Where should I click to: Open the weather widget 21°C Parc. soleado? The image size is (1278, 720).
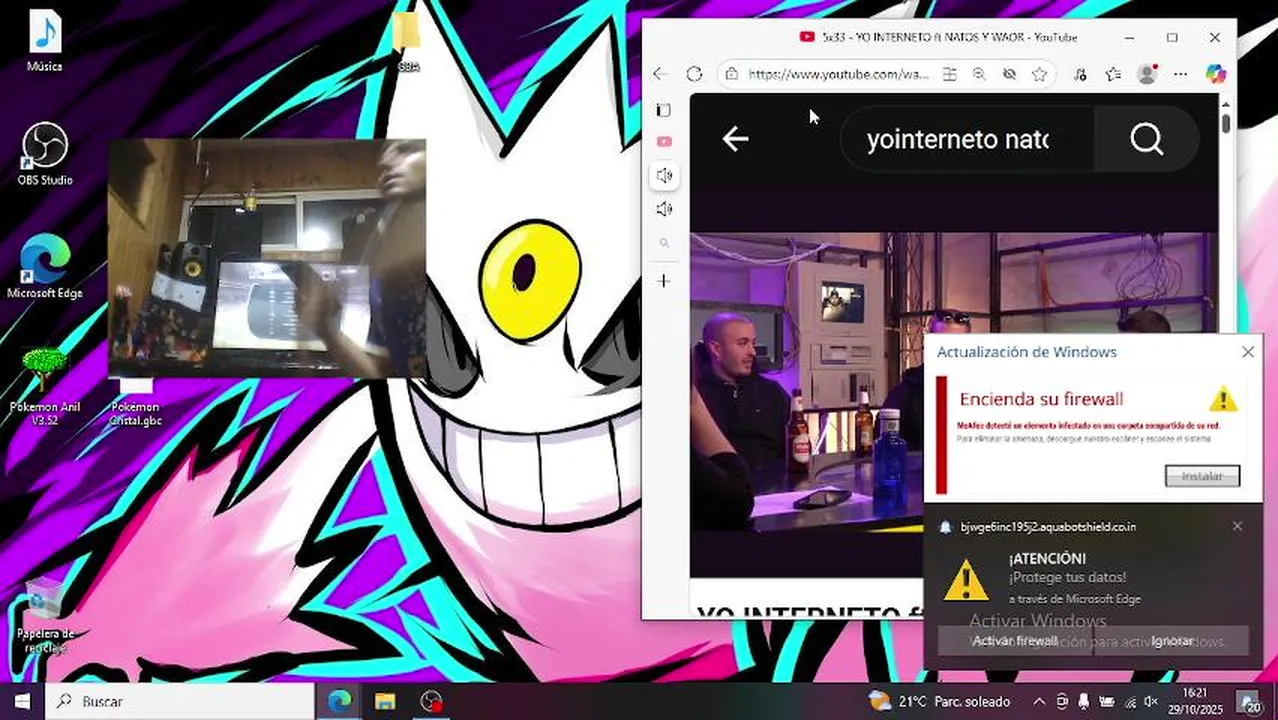point(939,701)
